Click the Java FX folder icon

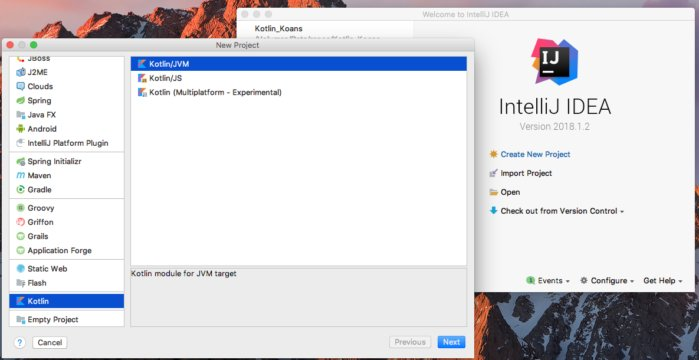pos(21,115)
